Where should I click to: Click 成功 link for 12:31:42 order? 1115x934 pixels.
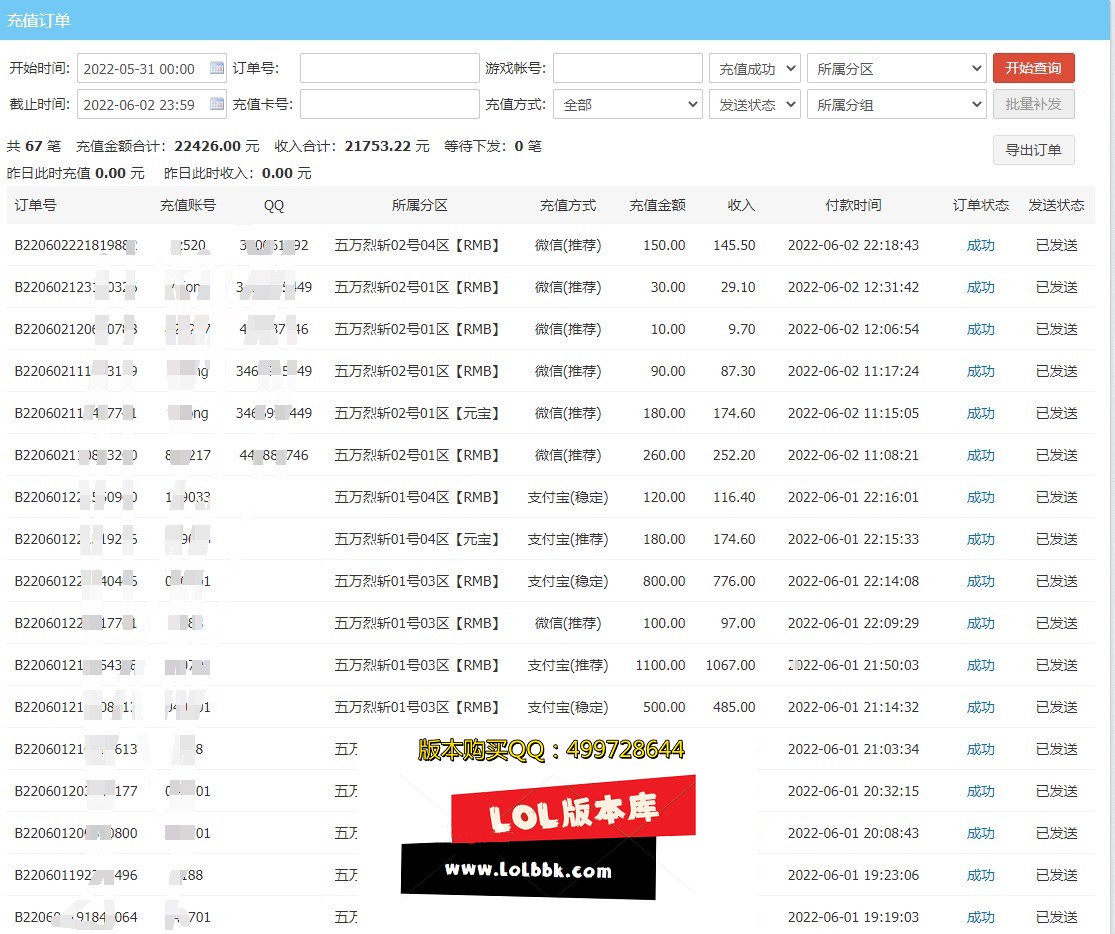(981, 287)
